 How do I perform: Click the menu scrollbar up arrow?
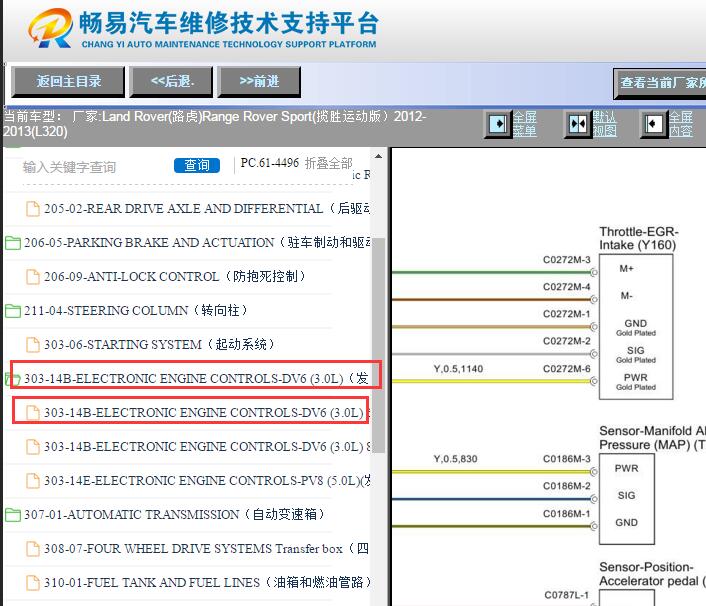pos(378,156)
